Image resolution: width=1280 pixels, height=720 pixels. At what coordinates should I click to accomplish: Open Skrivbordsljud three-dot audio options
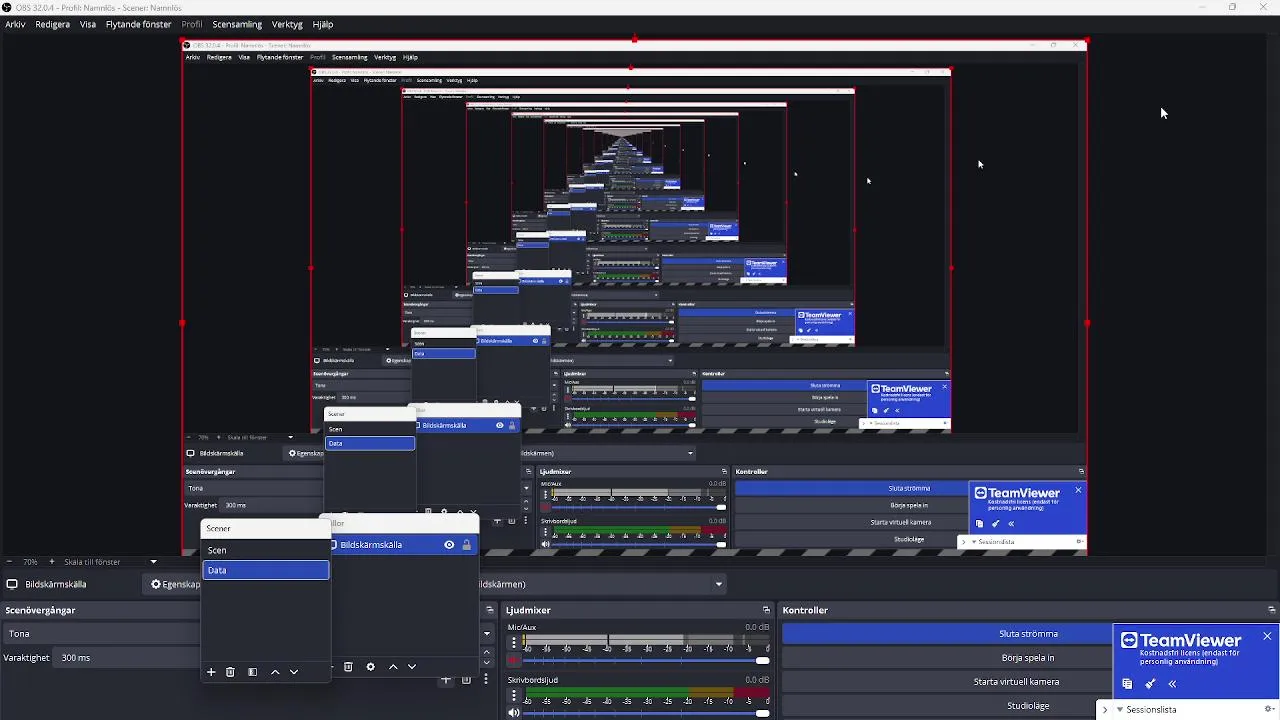tap(514, 695)
